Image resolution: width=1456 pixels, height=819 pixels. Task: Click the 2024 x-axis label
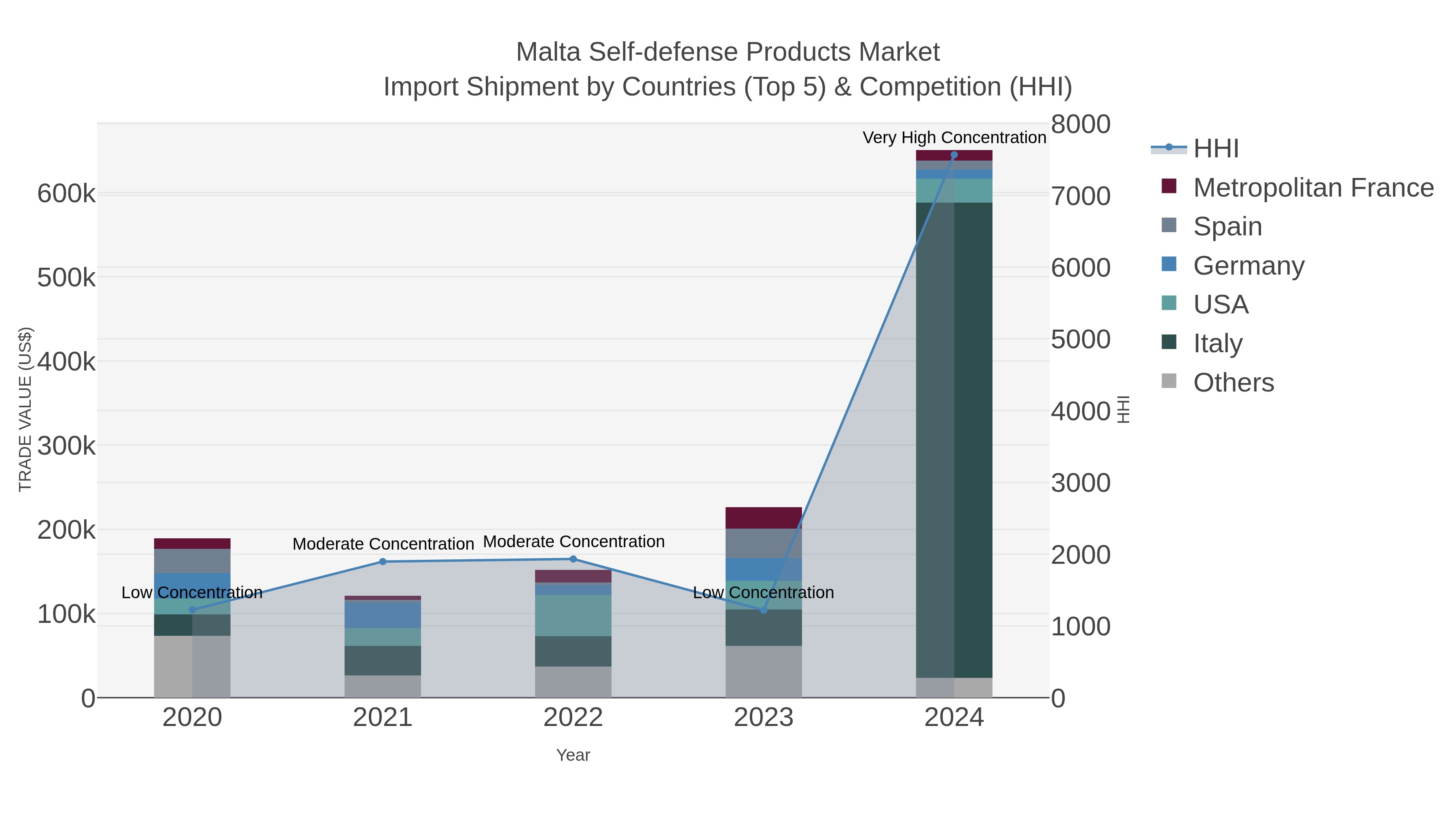click(x=954, y=718)
